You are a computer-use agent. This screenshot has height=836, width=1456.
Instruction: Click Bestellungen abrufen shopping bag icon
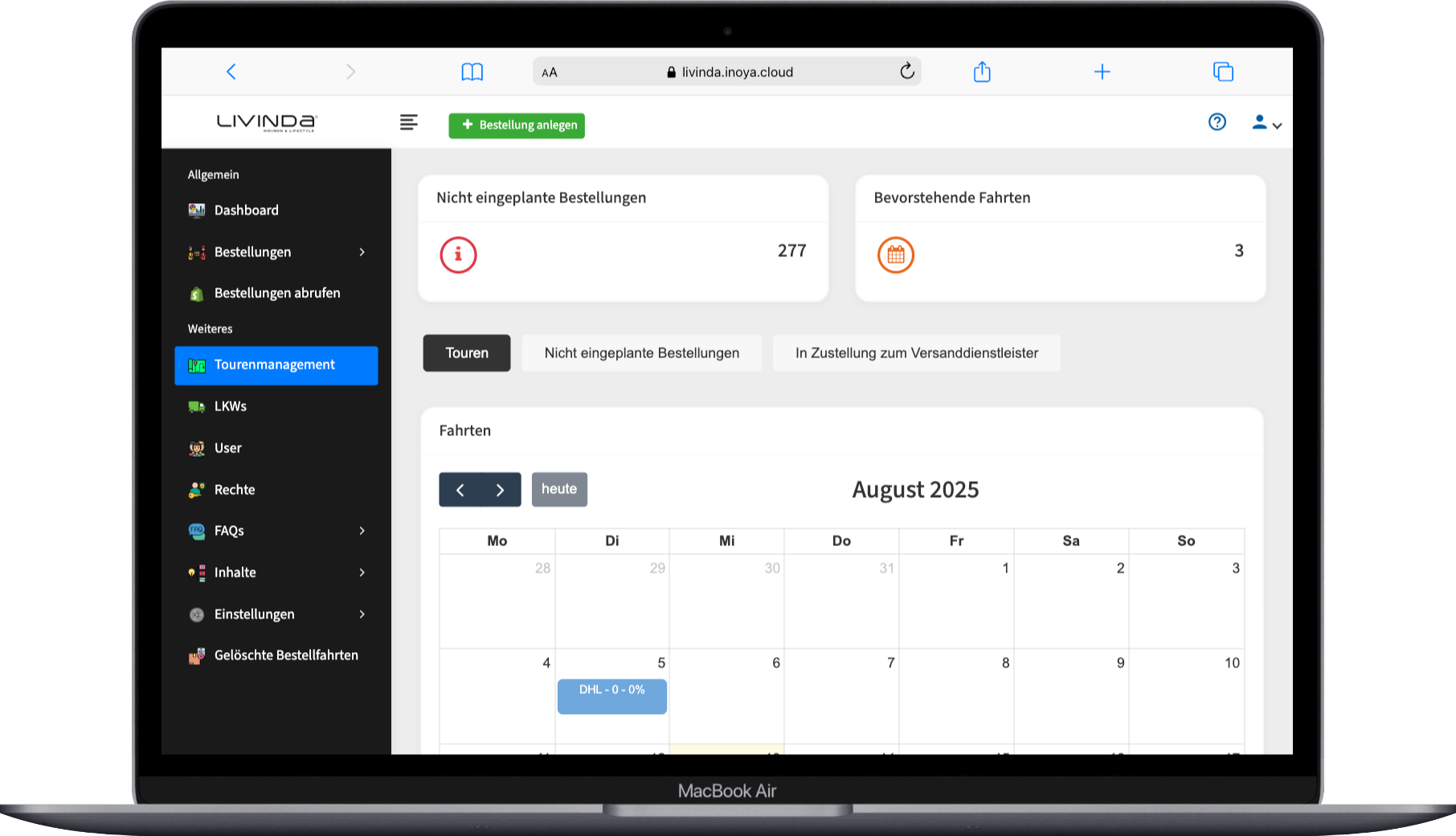(196, 294)
